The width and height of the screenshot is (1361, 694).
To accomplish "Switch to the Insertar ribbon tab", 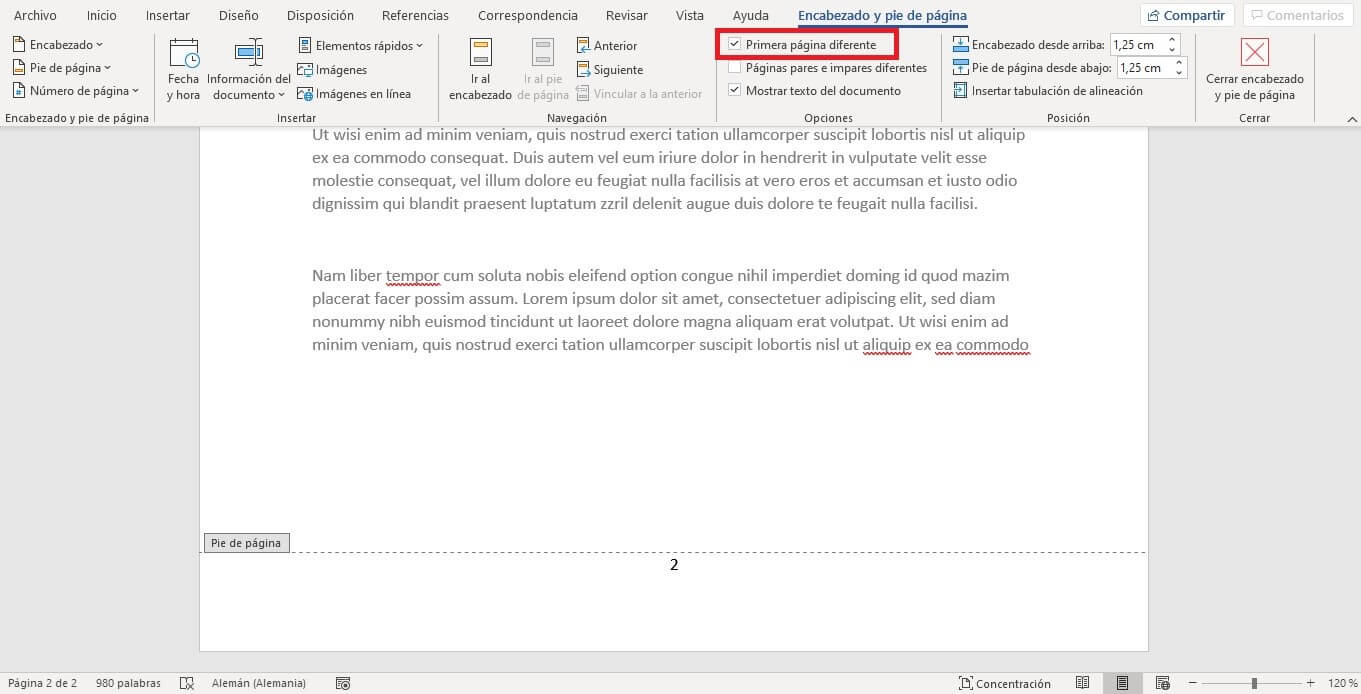I will tap(167, 15).
